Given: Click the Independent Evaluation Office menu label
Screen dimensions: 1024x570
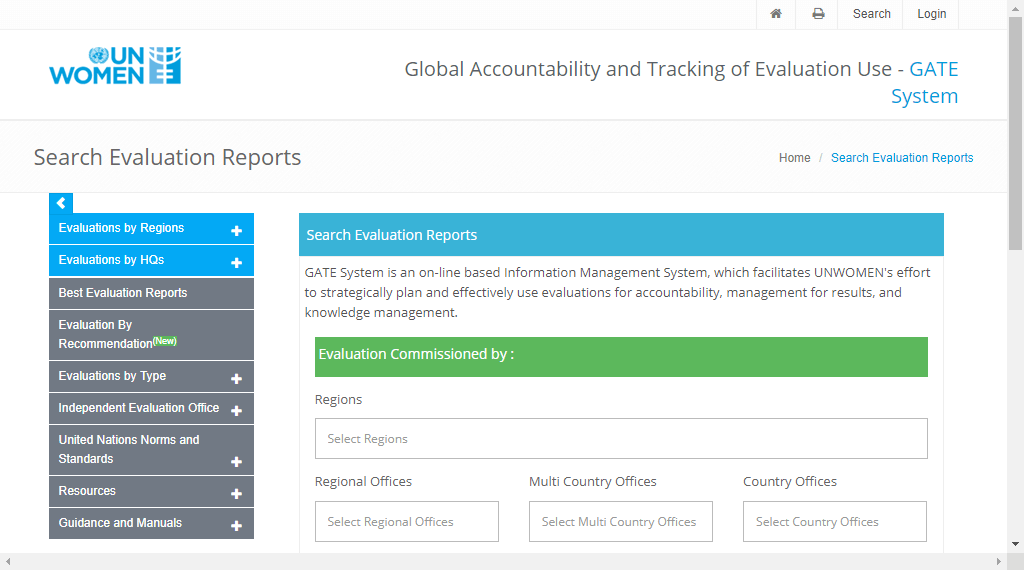Looking at the screenshot, I should [138, 408].
